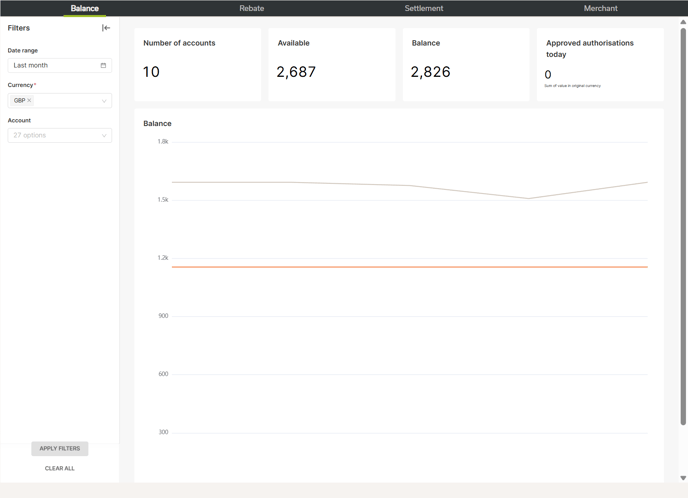Switch to the Rebate tab
Viewport: 688px width, 498px height.
coord(252,8)
